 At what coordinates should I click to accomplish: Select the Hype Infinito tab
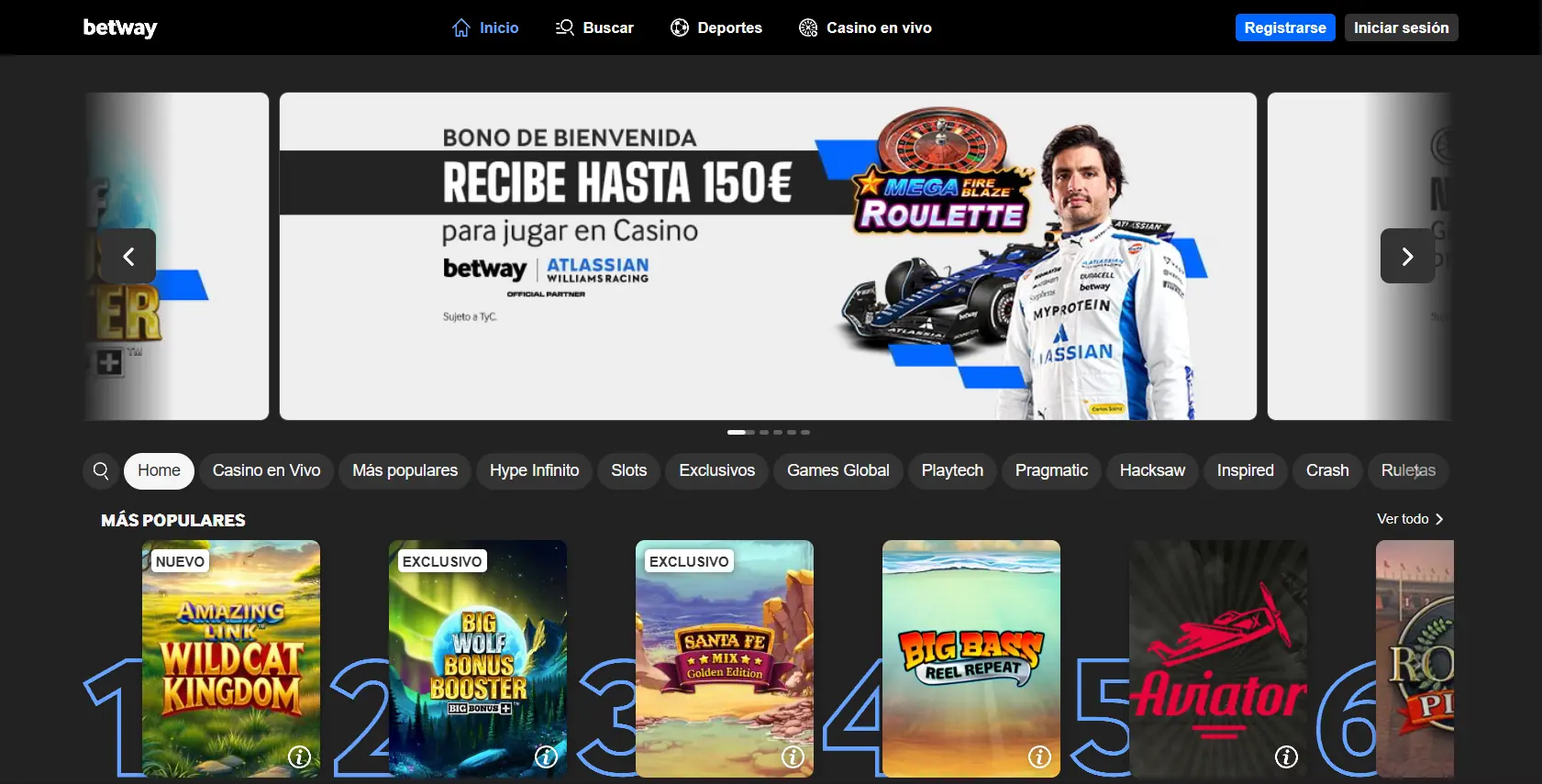pyautogui.click(x=535, y=470)
